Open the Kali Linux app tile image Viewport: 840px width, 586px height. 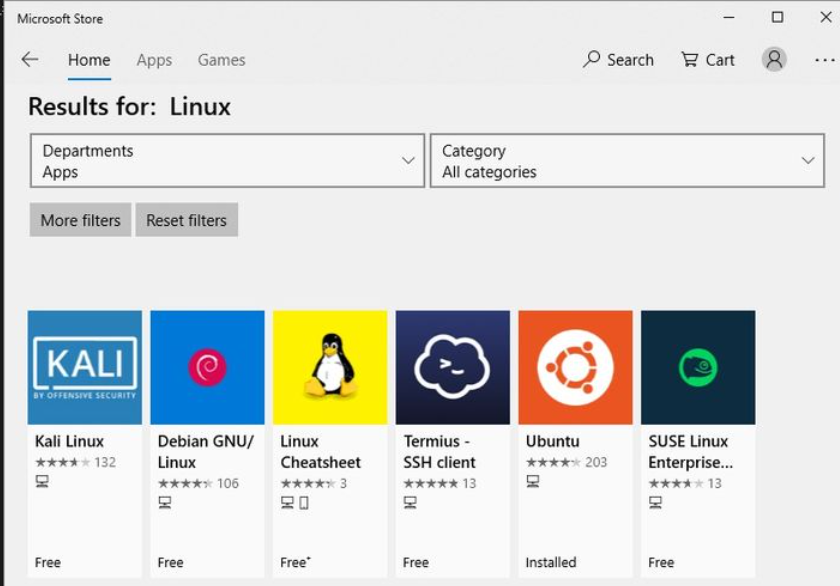coord(85,367)
